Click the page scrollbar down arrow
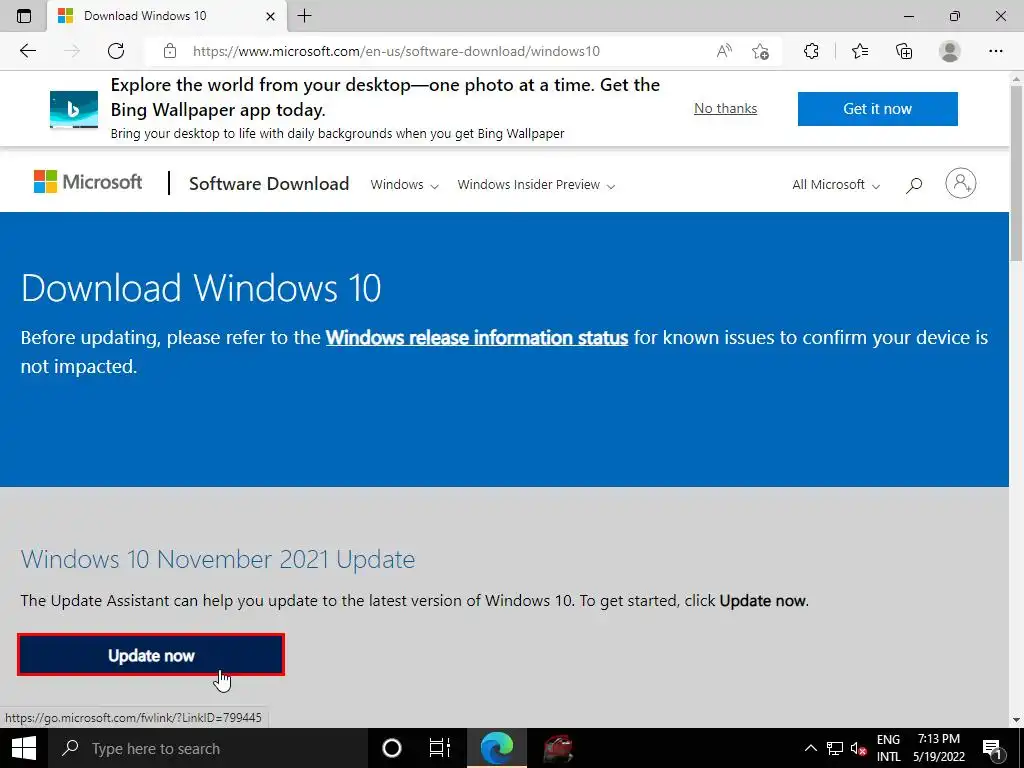The height and width of the screenshot is (768, 1024). [x=1016, y=720]
